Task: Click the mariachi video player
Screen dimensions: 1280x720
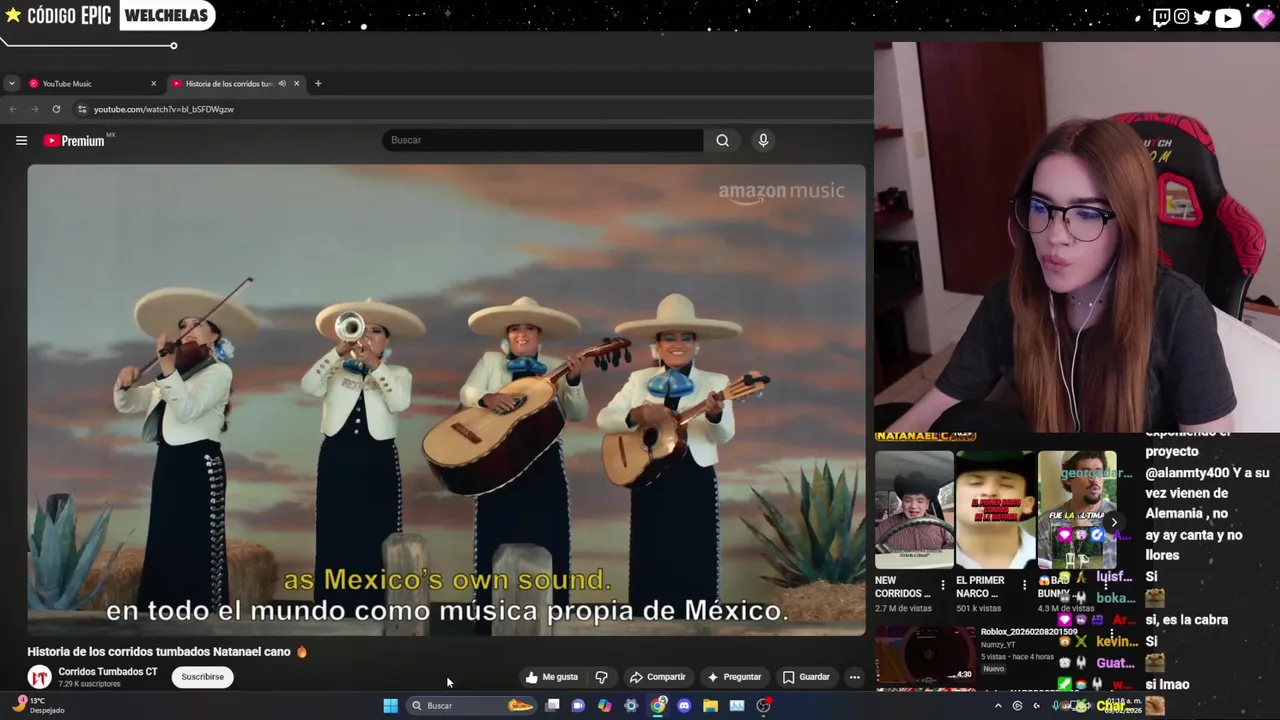Action: [x=446, y=400]
